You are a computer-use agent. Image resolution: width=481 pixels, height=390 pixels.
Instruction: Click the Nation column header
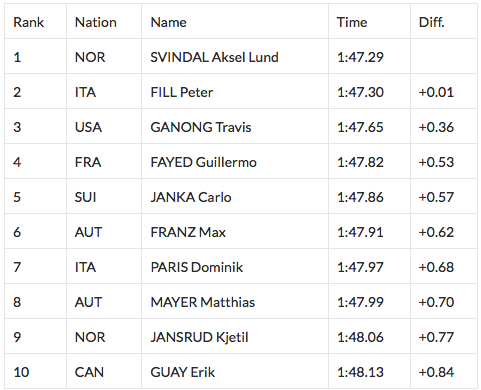[96, 22]
